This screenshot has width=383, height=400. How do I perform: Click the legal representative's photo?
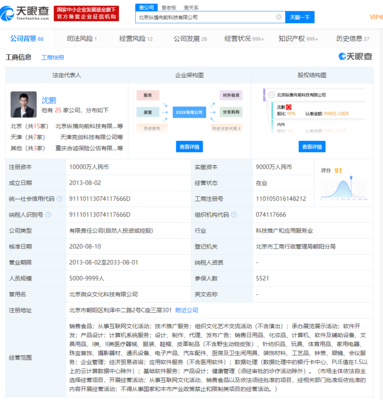coord(23,104)
